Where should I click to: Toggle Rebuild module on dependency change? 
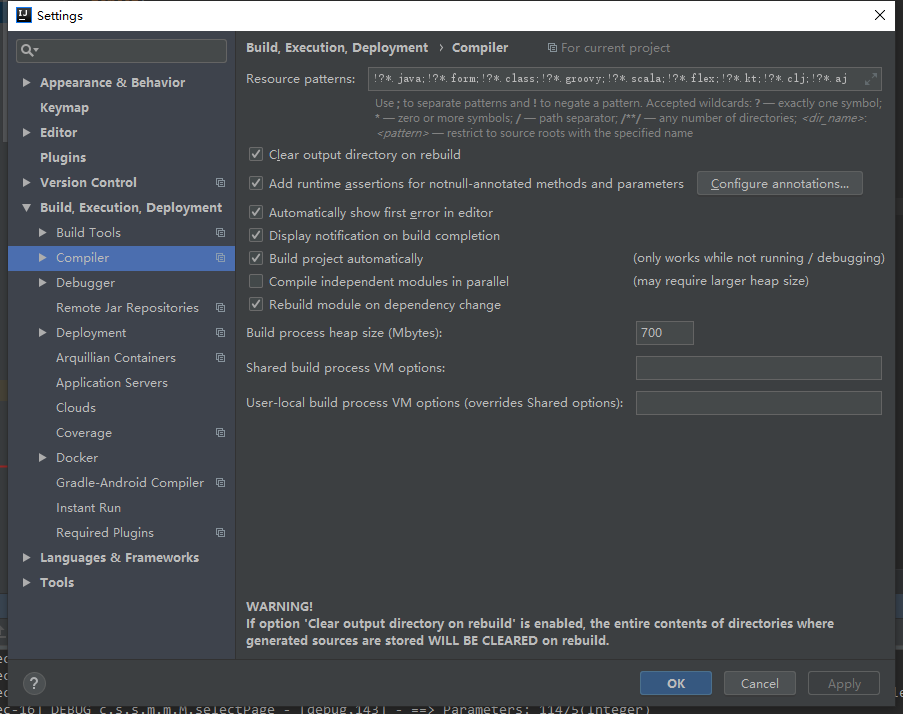(256, 305)
